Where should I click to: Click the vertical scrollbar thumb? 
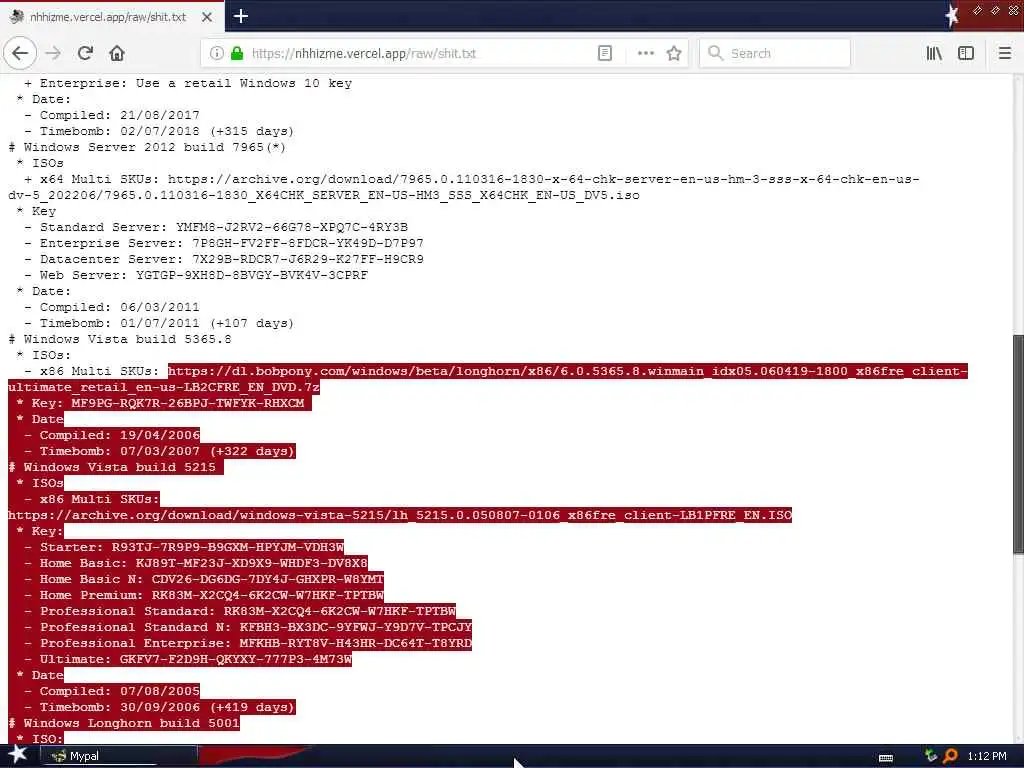1017,444
